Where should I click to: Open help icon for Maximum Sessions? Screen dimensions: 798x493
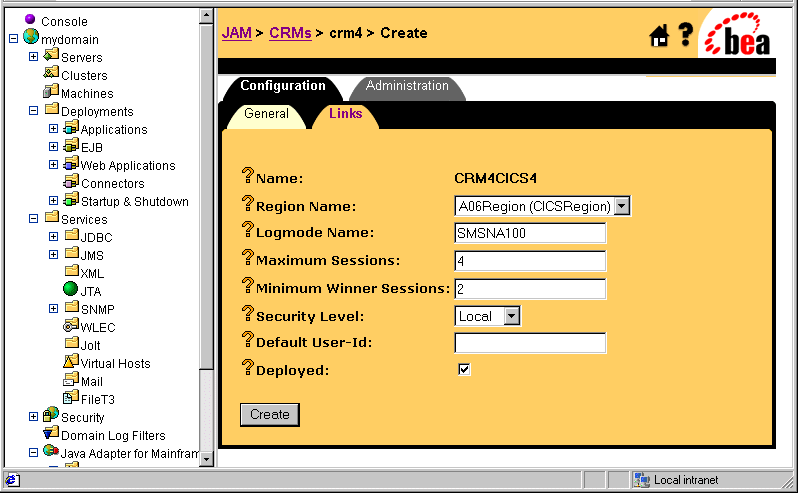(x=247, y=257)
